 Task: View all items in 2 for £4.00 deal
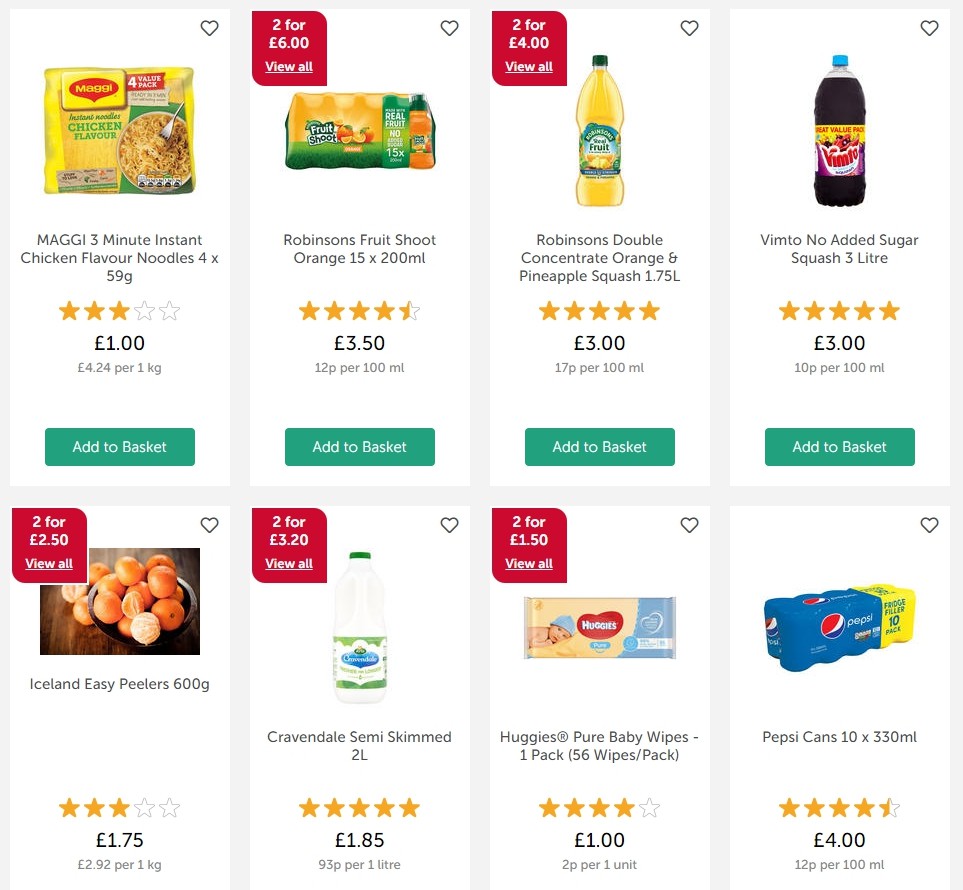(529, 66)
